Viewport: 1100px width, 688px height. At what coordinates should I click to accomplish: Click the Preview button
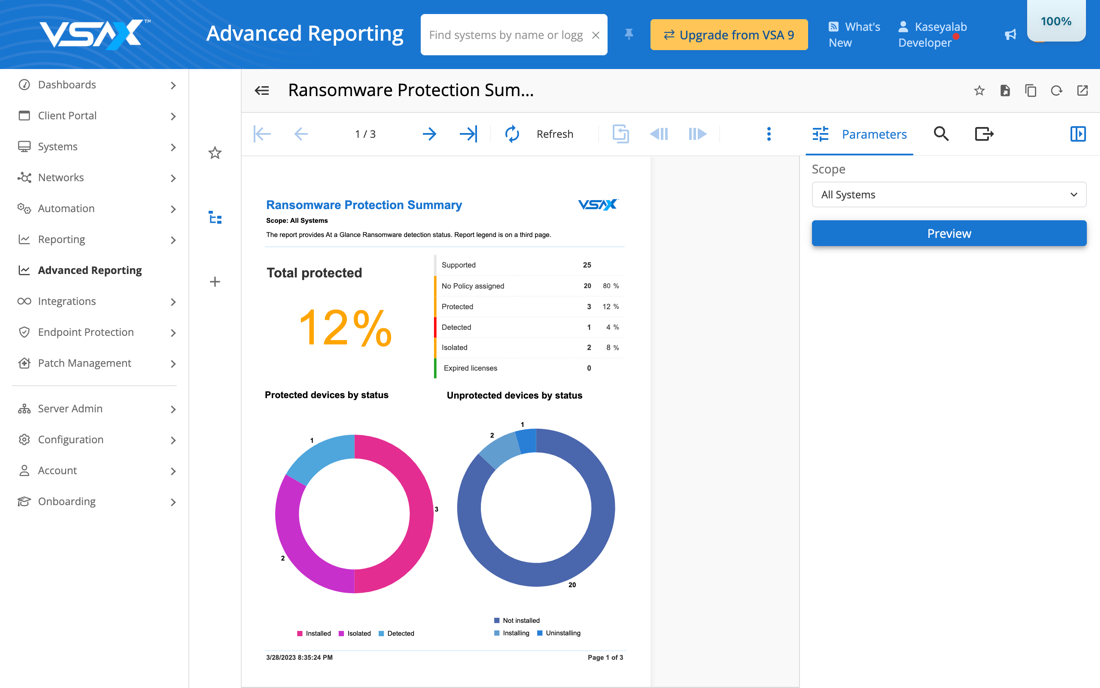[949, 234]
